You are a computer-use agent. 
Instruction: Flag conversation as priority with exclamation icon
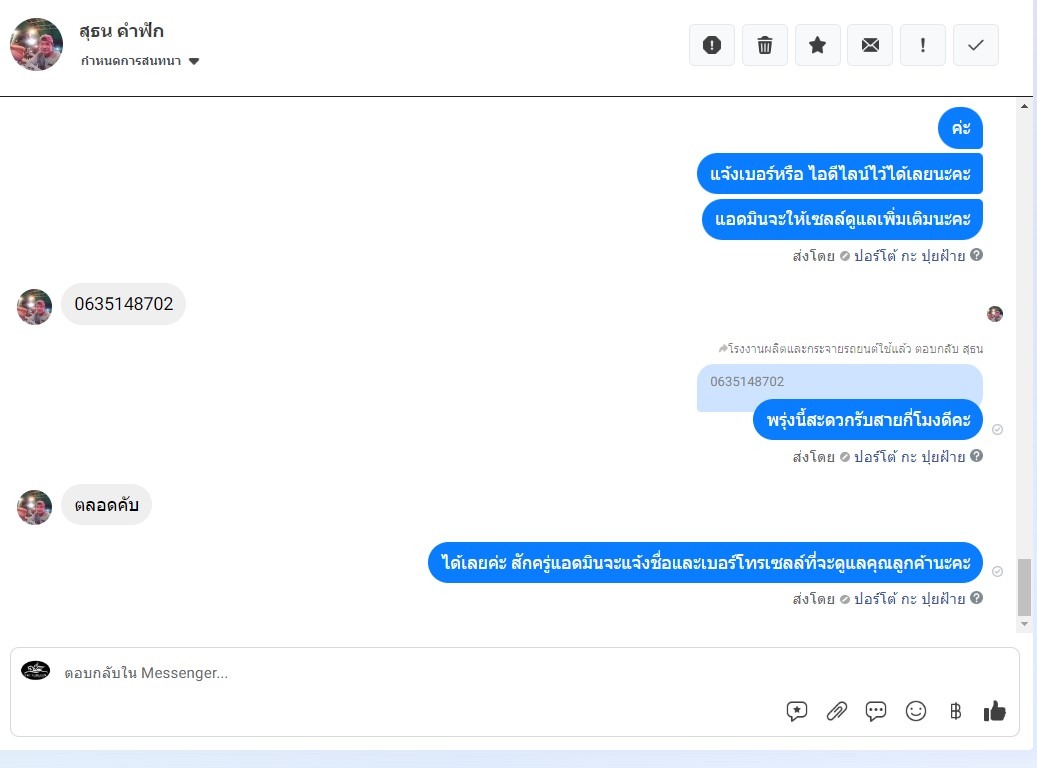[923, 45]
